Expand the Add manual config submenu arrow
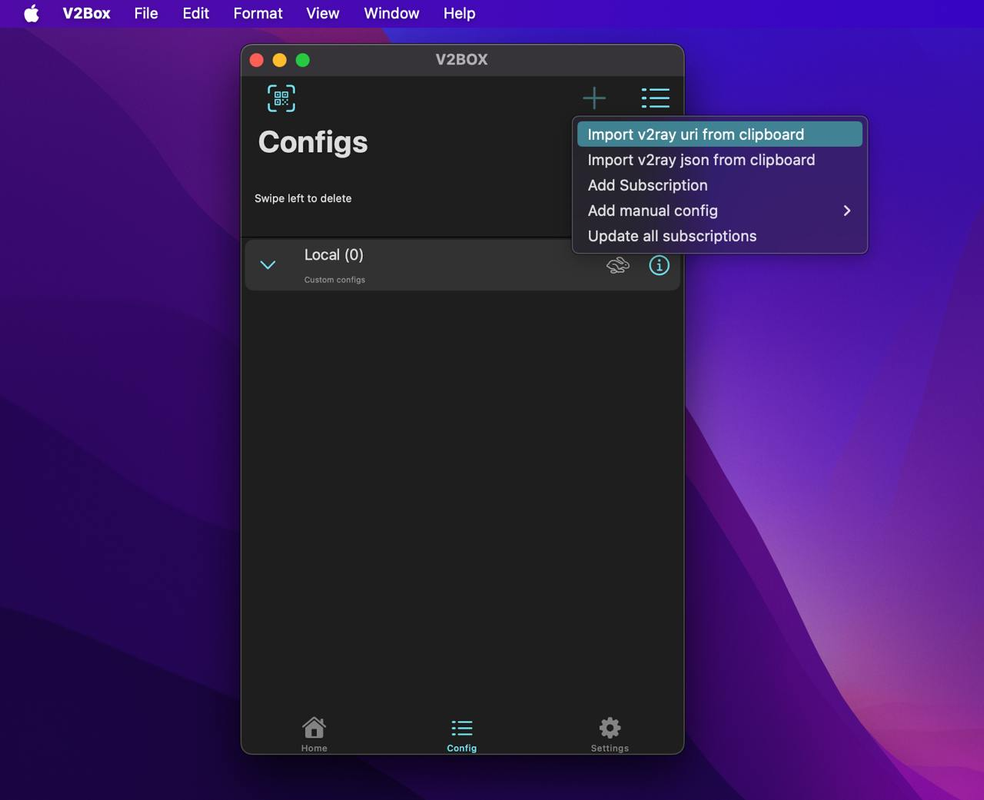The image size is (984, 800). [x=847, y=211]
